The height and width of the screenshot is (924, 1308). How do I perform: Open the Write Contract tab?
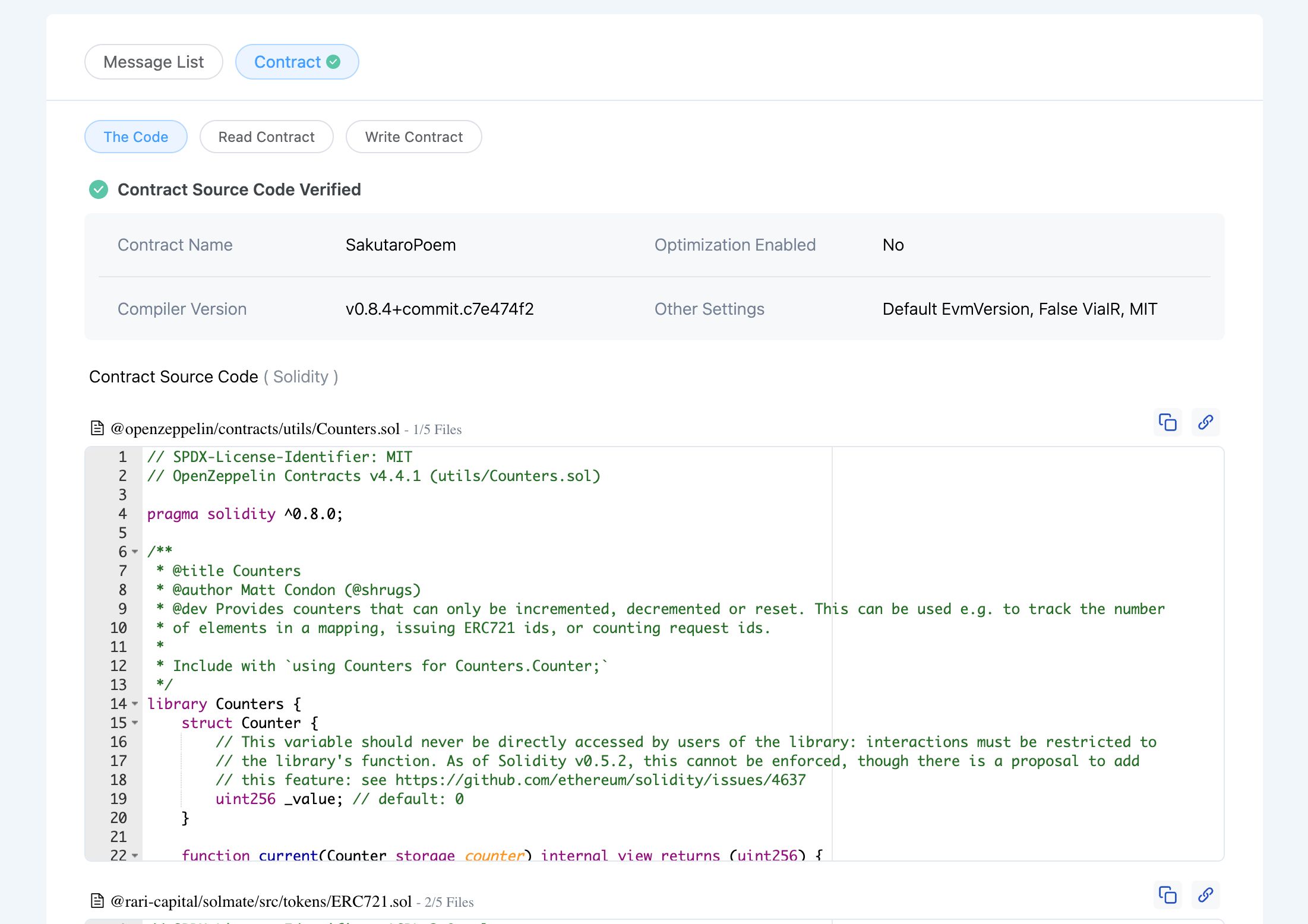[x=414, y=137]
